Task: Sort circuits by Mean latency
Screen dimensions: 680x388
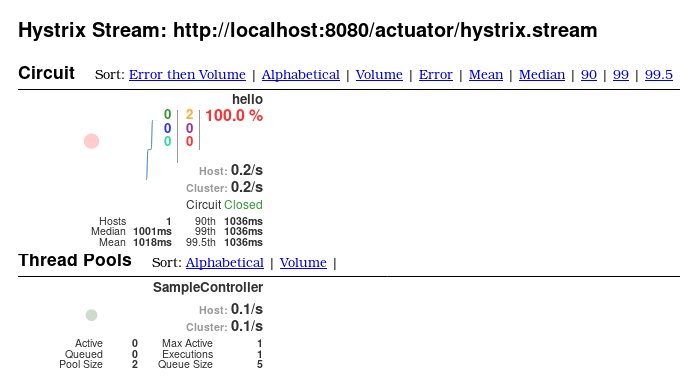Action: (x=486, y=75)
